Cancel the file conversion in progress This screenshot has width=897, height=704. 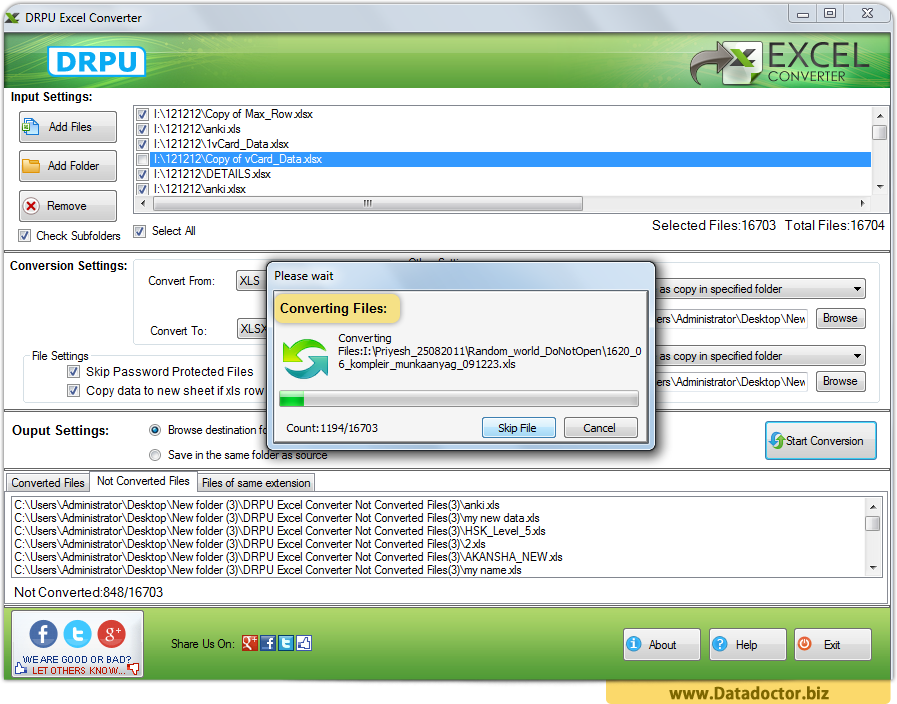[600, 428]
